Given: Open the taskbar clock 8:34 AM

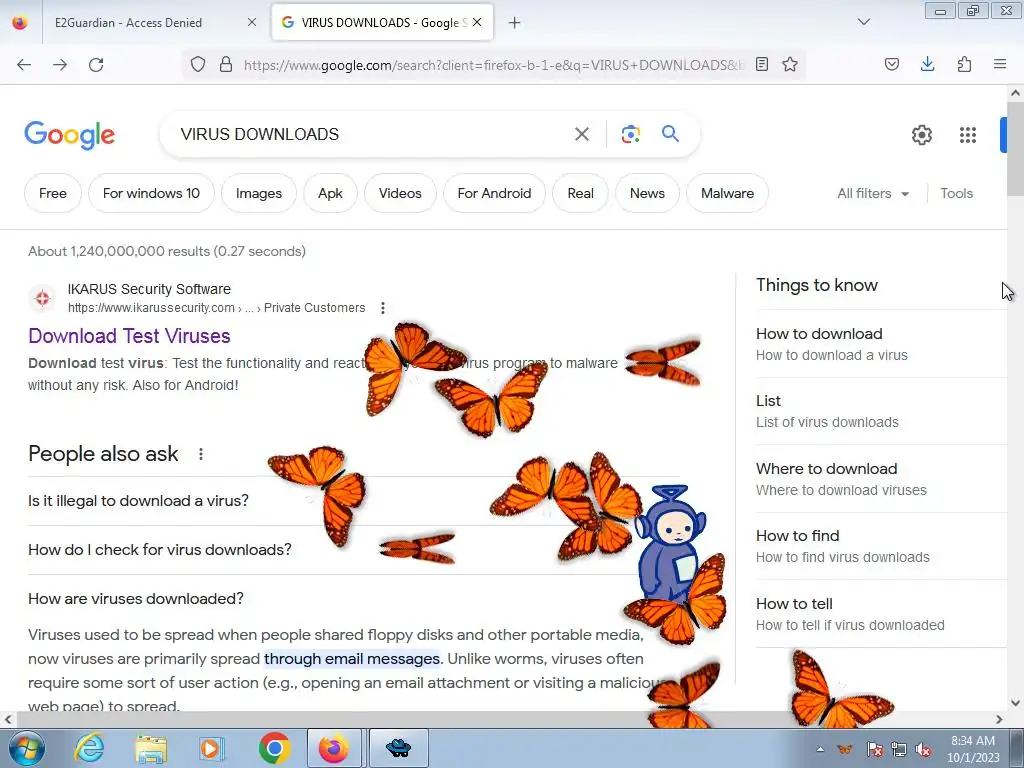Looking at the screenshot, I should (x=972, y=749).
